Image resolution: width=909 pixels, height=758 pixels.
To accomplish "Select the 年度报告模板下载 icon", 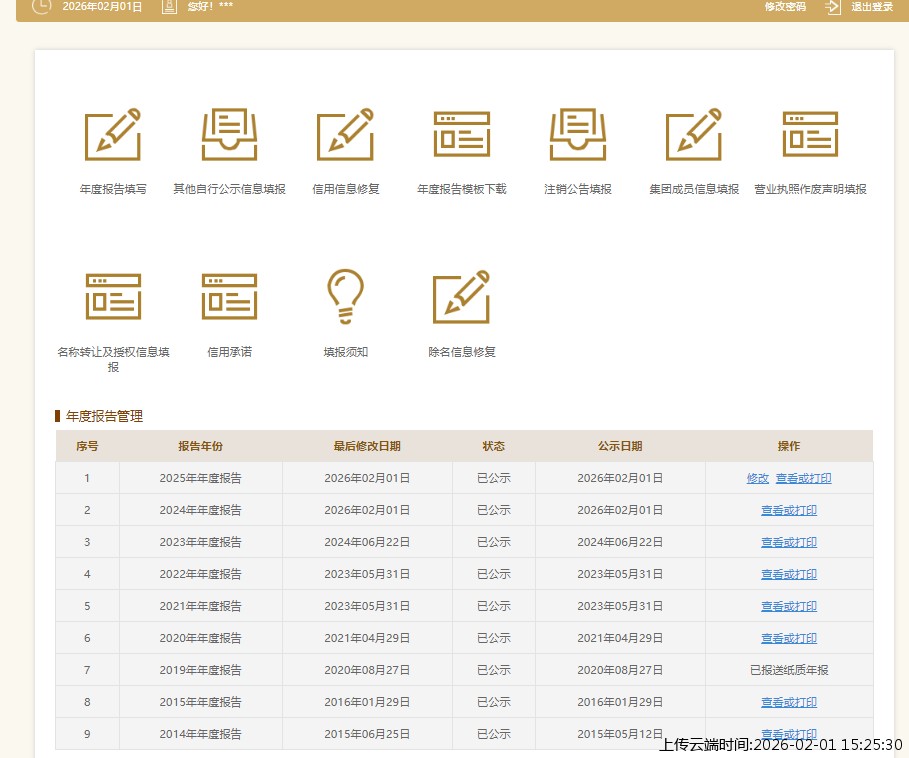I will pyautogui.click(x=461, y=135).
